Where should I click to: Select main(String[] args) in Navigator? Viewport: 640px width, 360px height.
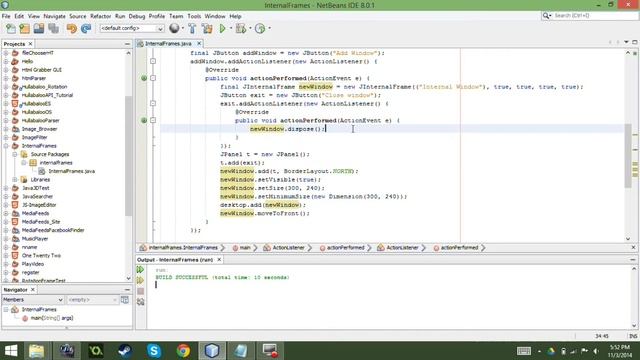click(52, 318)
